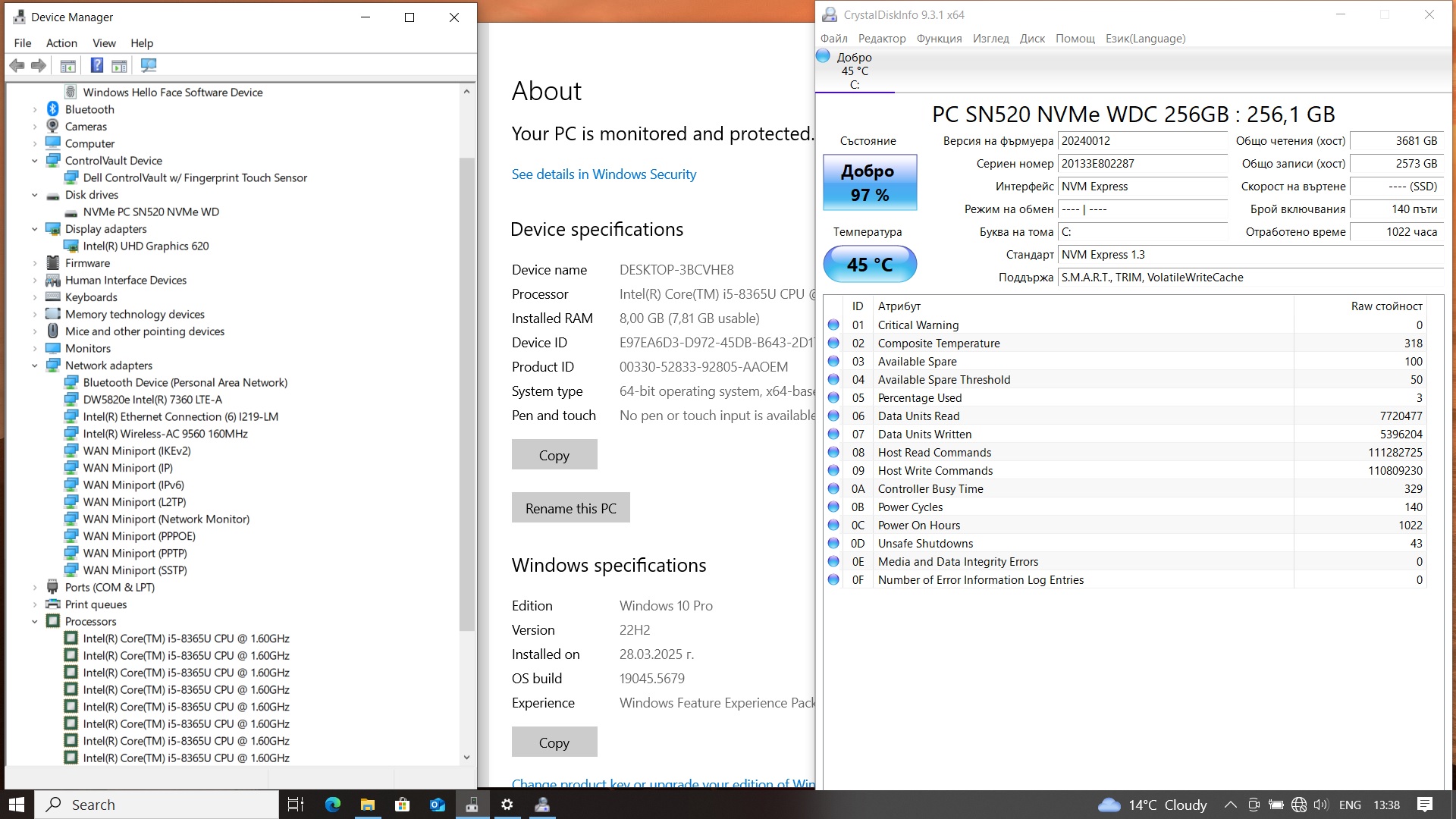This screenshot has height=819, width=1456.
Task: Show hidden tray icons chevron
Action: pyautogui.click(x=1230, y=805)
